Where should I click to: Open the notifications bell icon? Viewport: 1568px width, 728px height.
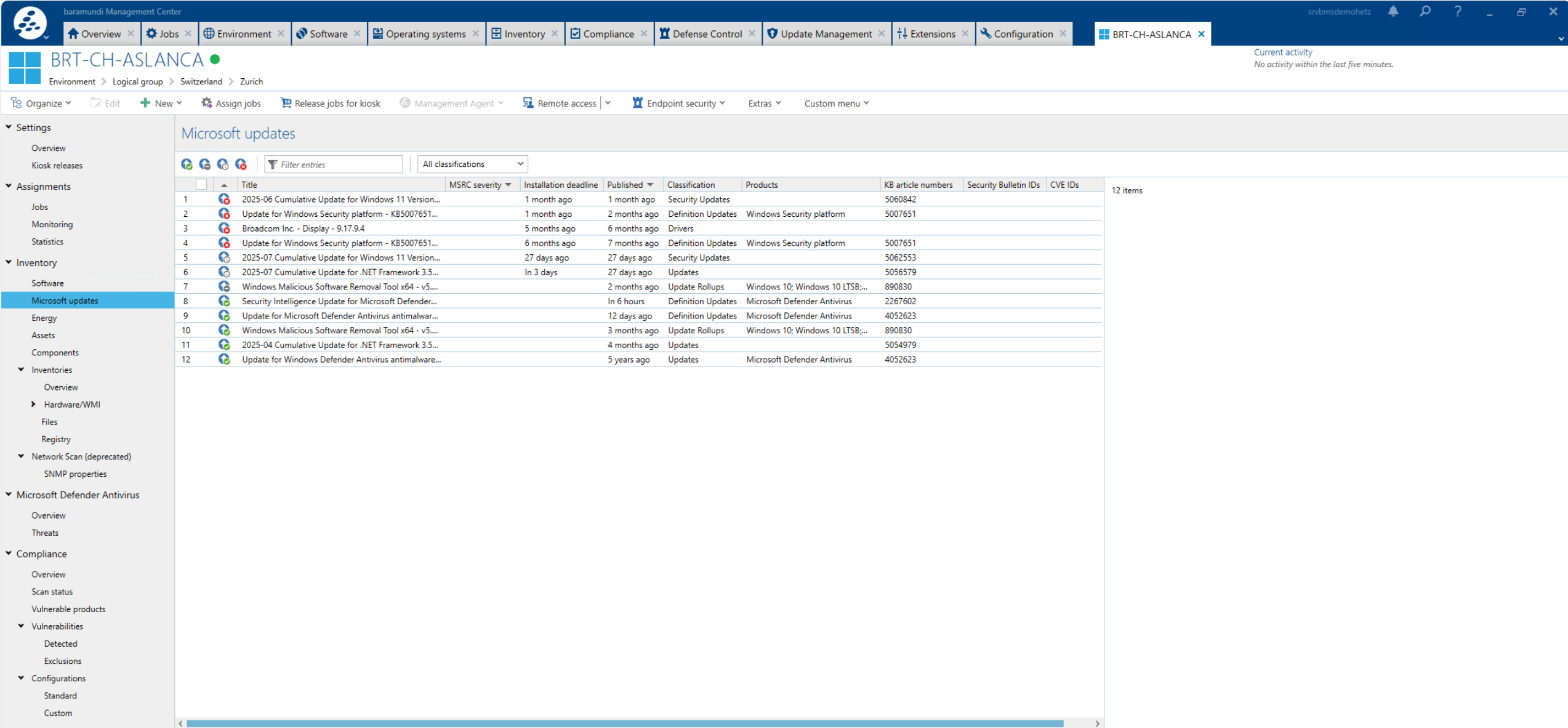(x=1393, y=12)
